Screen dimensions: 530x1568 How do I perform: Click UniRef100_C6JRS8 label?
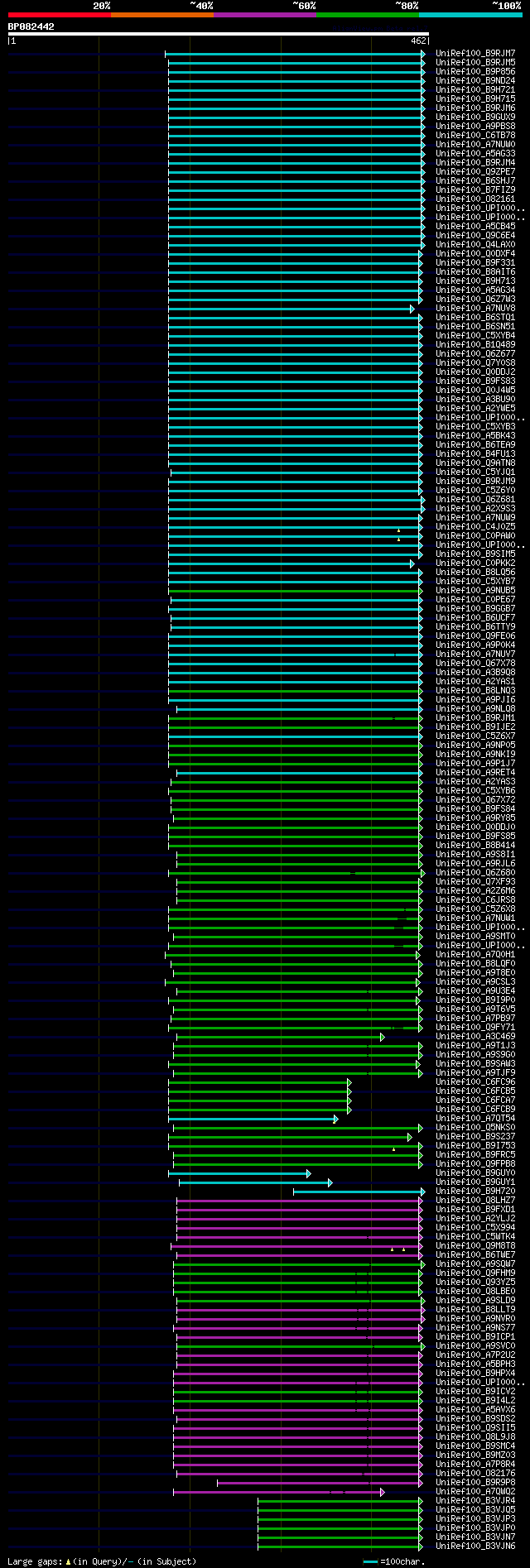[475, 900]
